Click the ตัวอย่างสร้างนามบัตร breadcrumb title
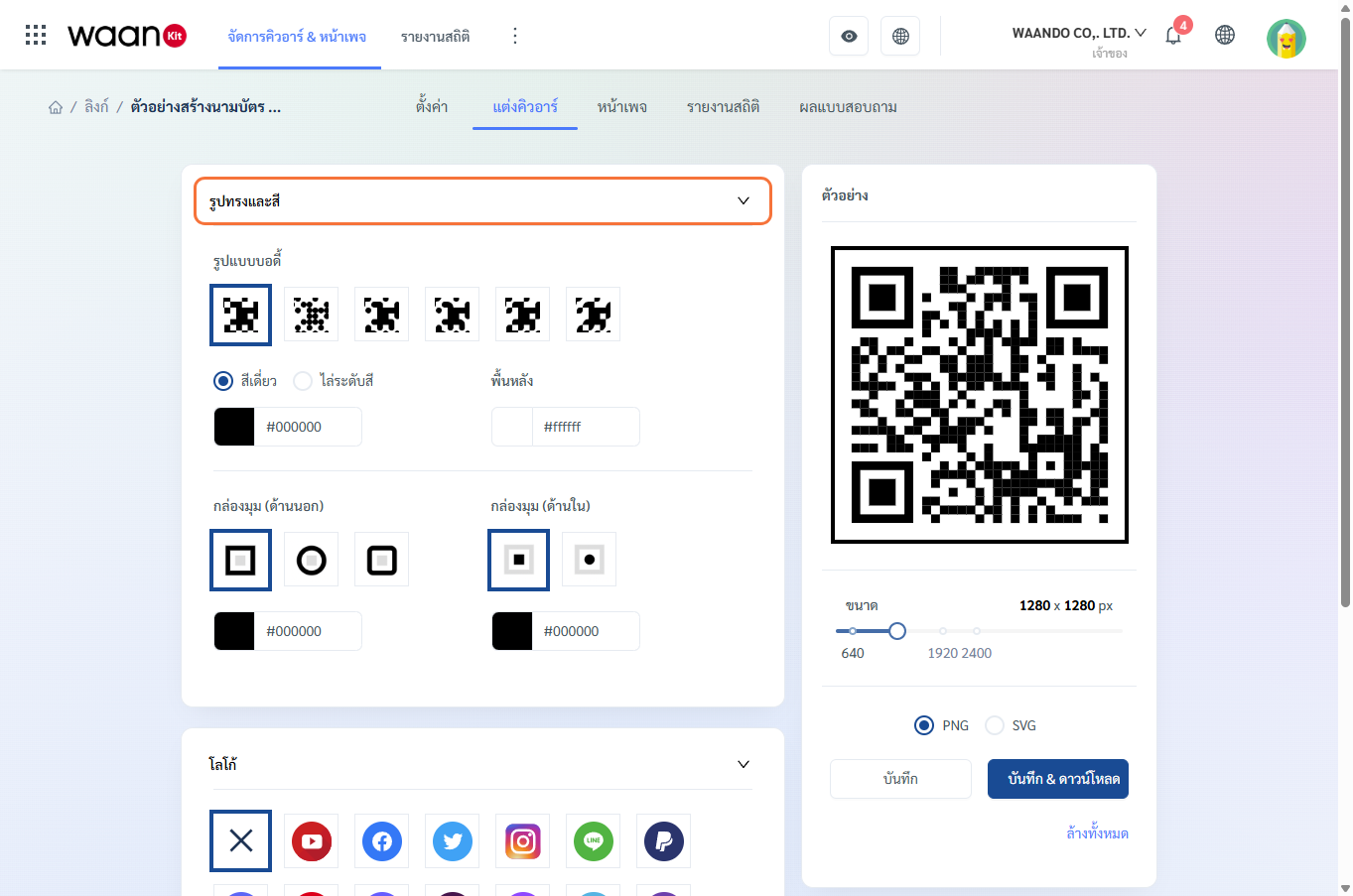1353x896 pixels. pos(205,107)
